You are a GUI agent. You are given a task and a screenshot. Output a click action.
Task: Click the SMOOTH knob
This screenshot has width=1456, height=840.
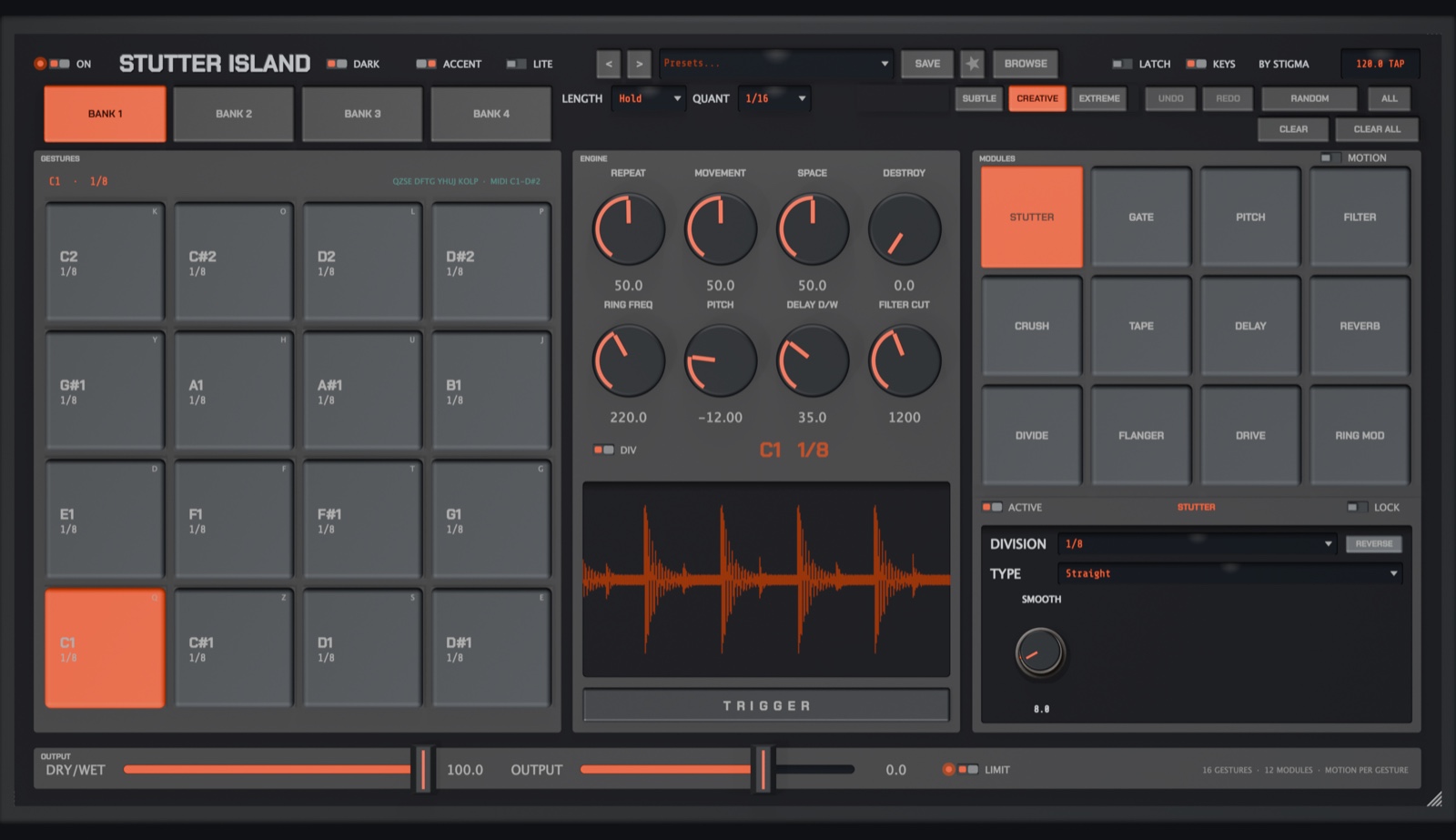click(x=1040, y=653)
